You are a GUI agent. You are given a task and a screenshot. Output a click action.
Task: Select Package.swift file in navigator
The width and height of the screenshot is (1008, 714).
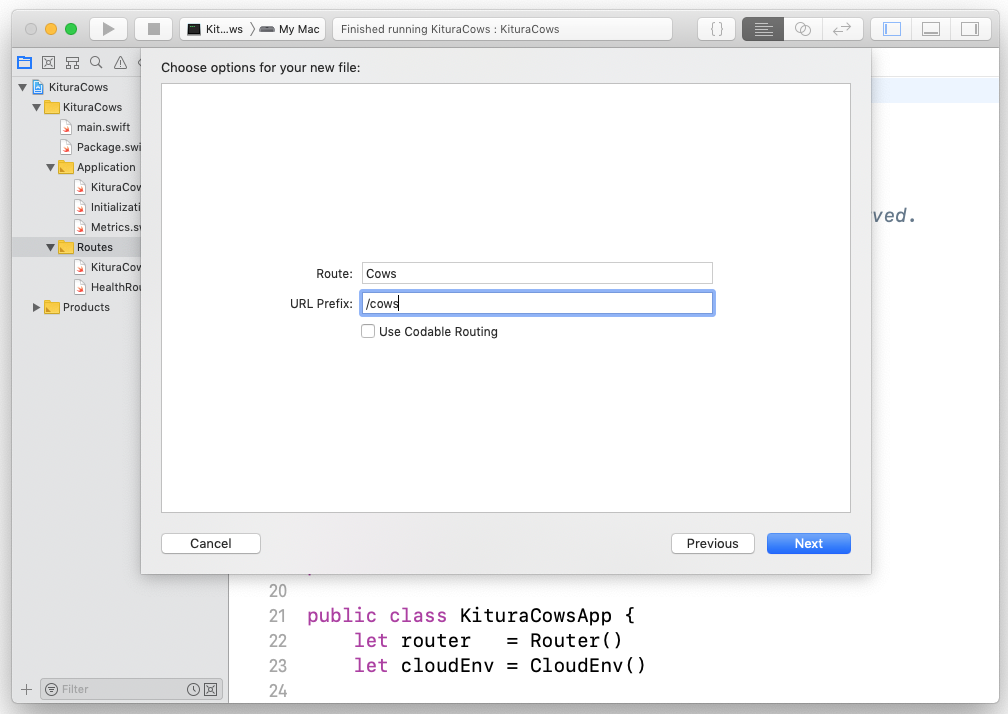pyautogui.click(x=100, y=147)
